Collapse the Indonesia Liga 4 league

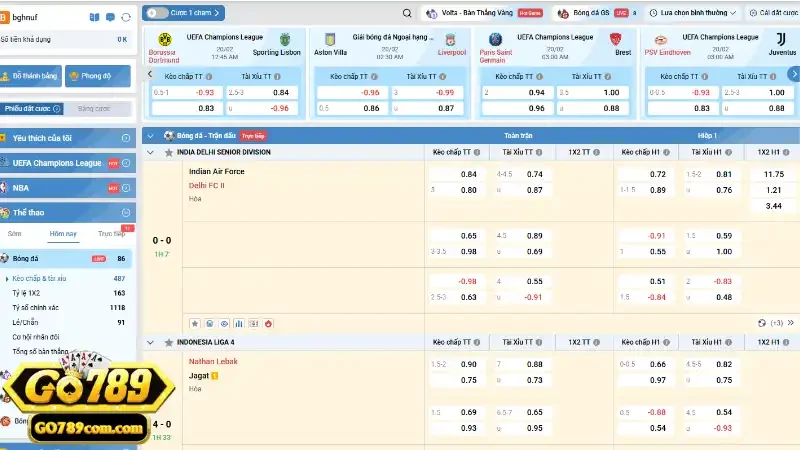point(152,342)
